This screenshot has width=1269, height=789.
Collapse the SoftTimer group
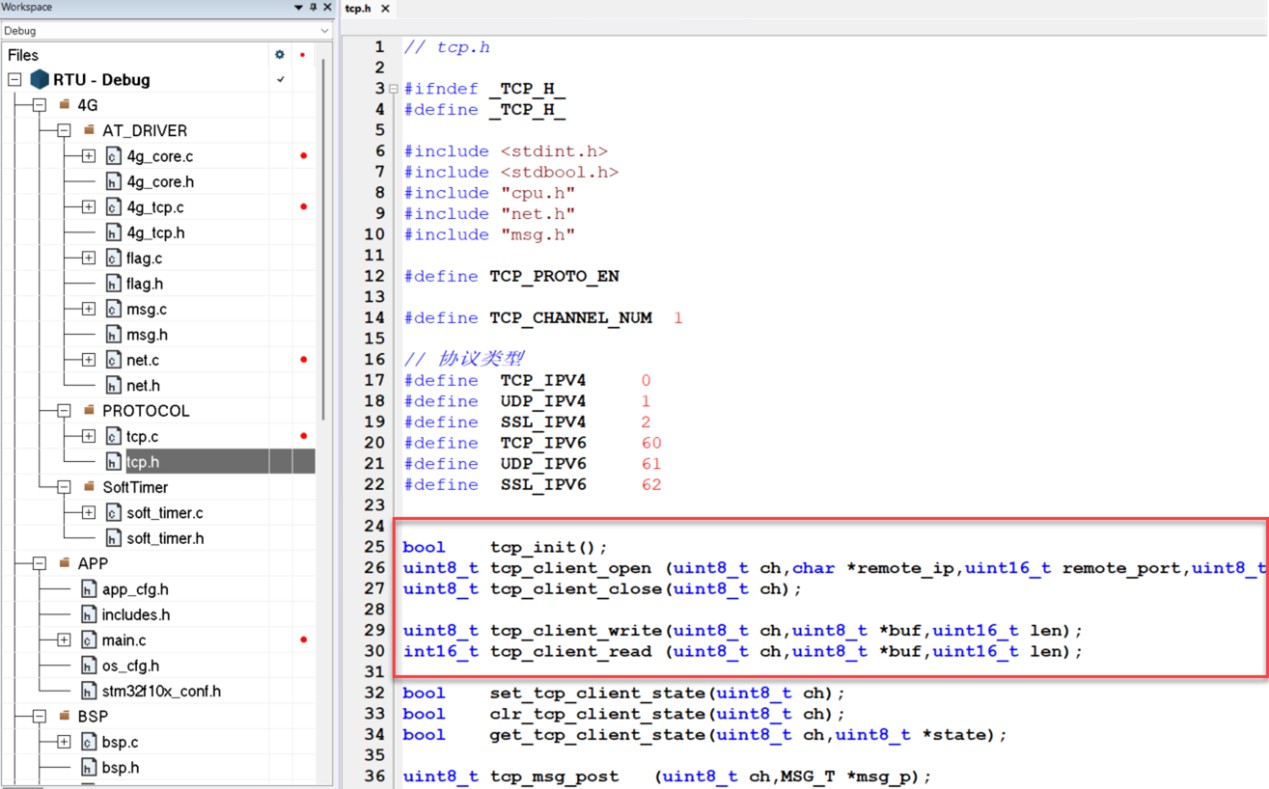click(64, 487)
